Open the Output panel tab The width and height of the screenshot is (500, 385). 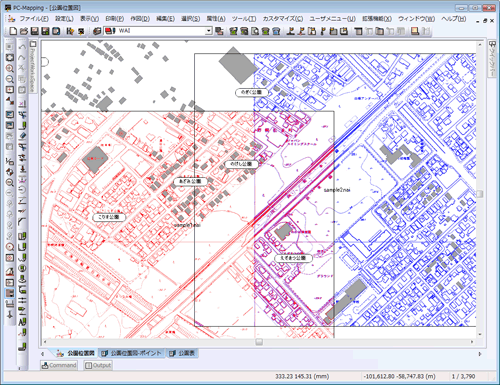click(x=98, y=365)
